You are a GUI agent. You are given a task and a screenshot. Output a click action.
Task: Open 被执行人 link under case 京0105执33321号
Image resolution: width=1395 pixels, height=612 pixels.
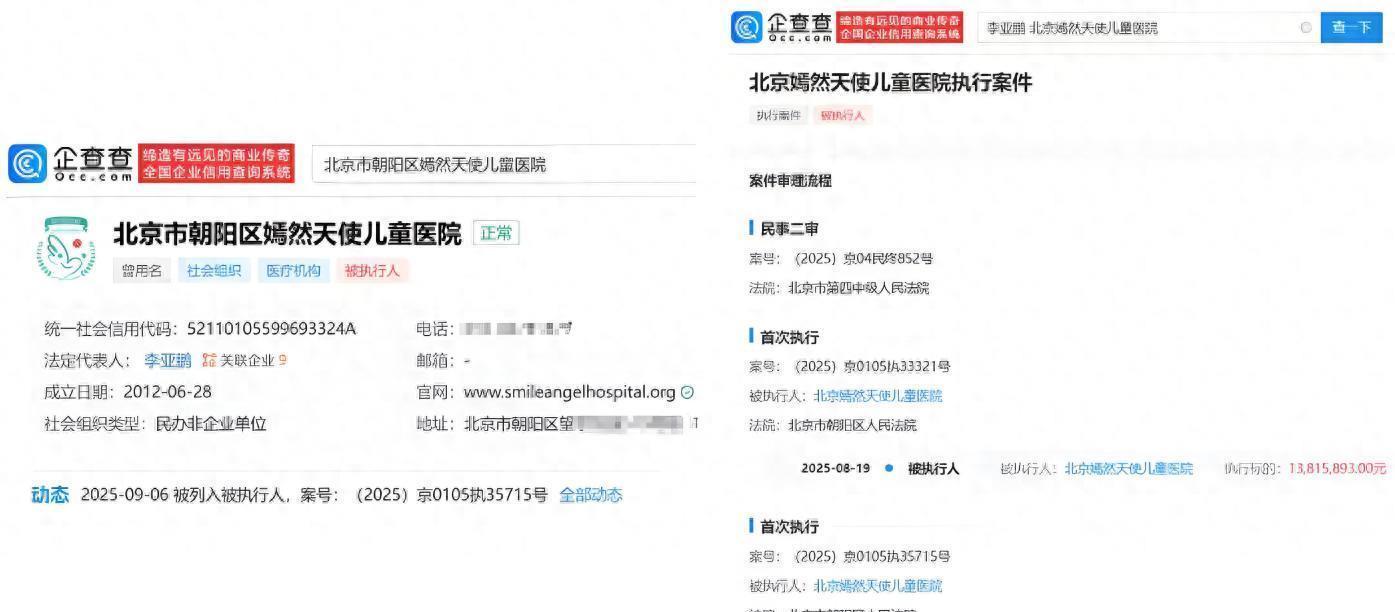tap(878, 395)
